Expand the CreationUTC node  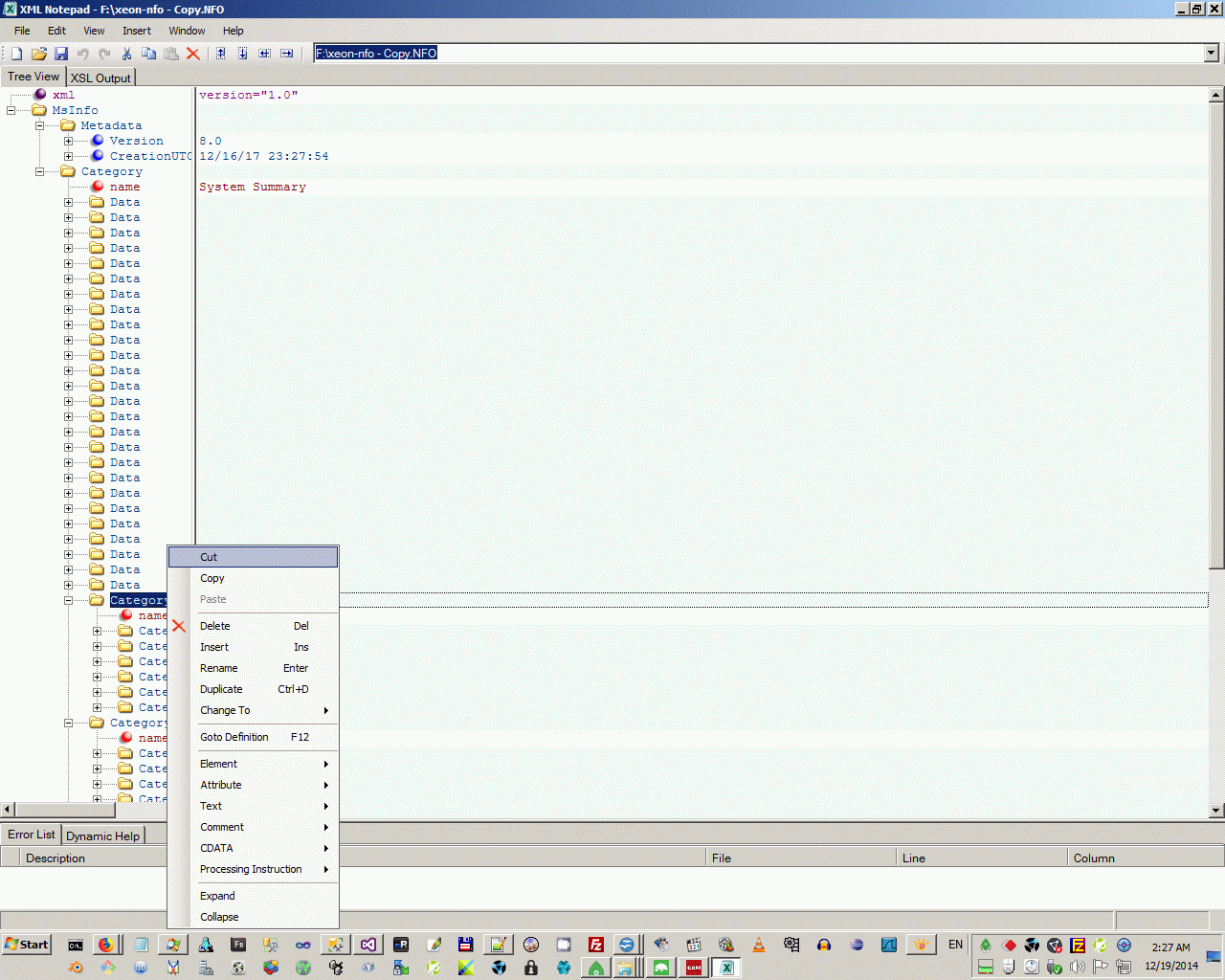(69, 156)
